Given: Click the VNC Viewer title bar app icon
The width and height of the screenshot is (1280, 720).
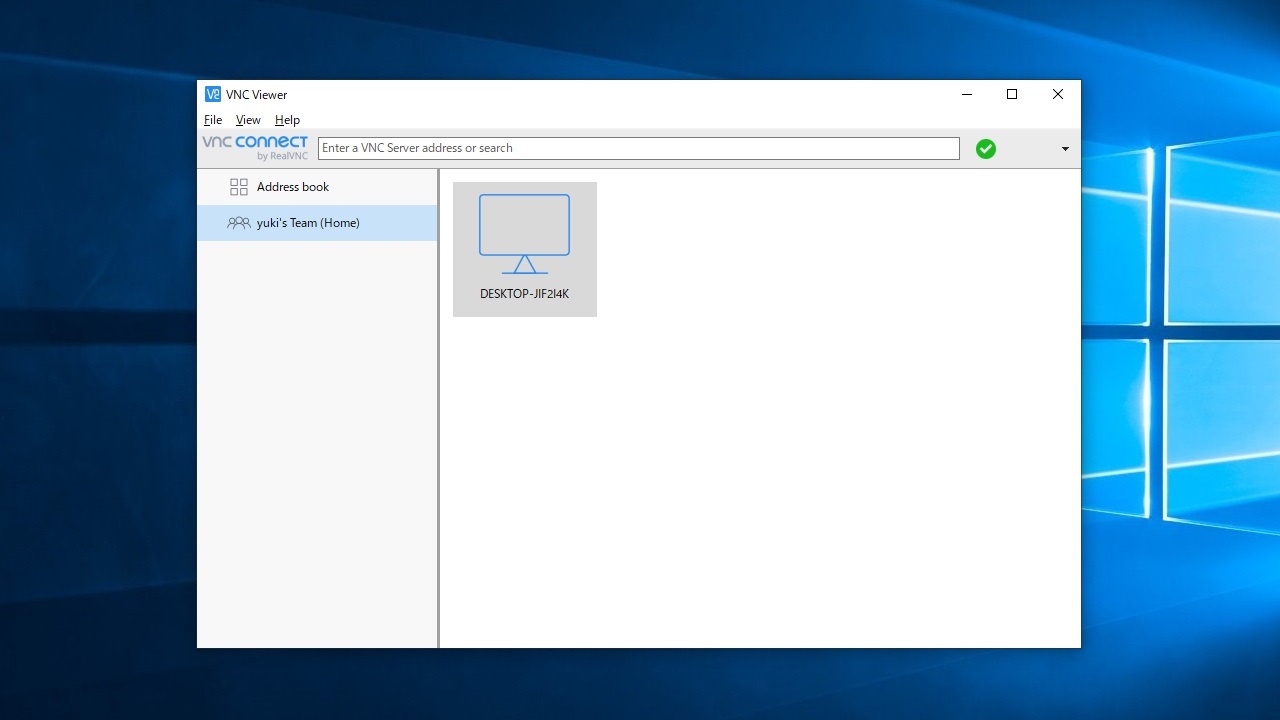Looking at the screenshot, I should tap(213, 94).
